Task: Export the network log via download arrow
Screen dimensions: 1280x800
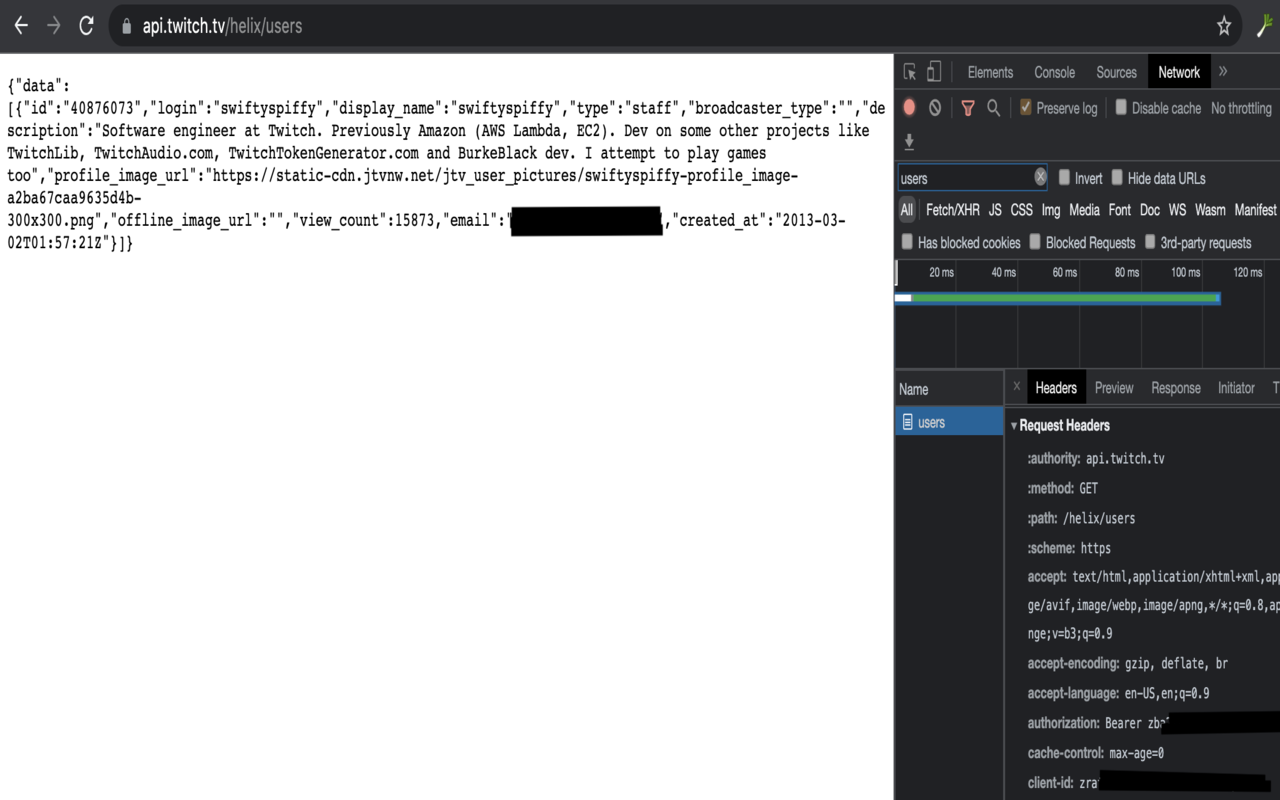Action: [908, 141]
